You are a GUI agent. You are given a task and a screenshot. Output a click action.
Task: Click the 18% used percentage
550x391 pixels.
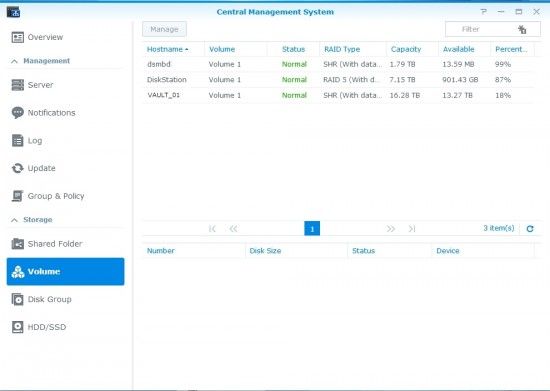pos(503,95)
